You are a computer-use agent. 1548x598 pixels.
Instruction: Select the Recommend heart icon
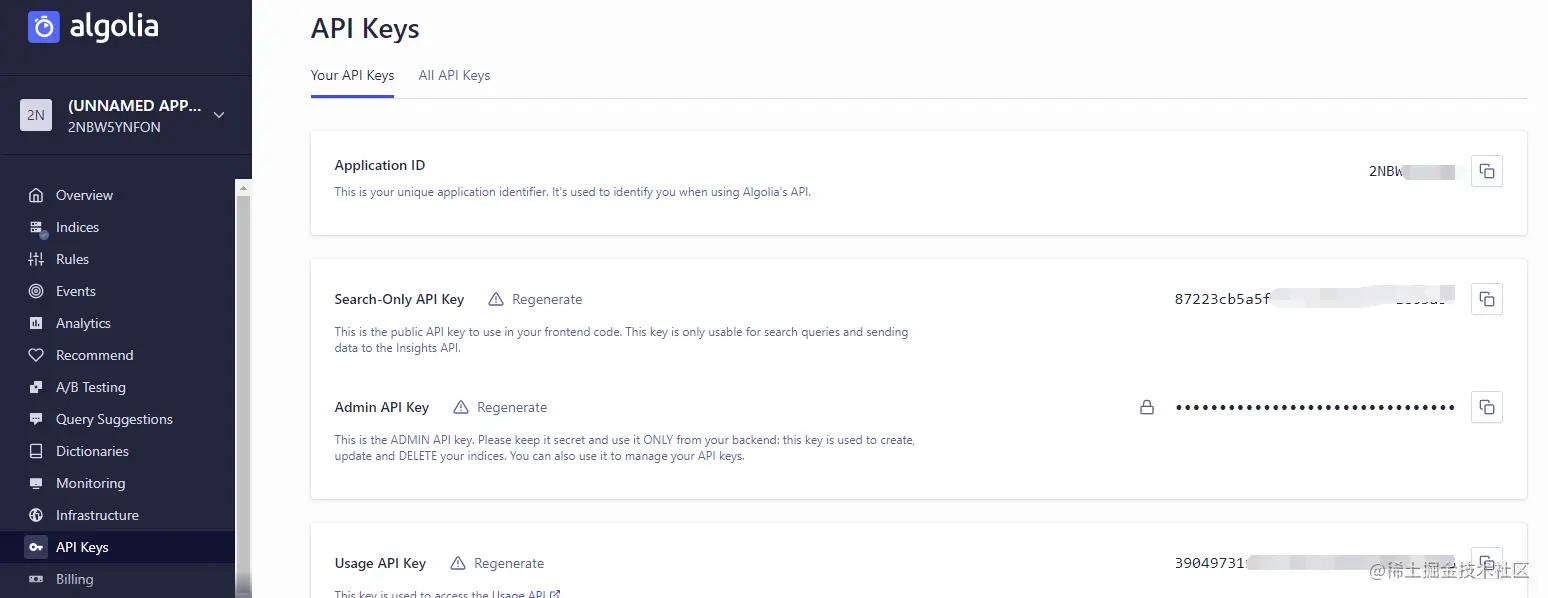coord(36,355)
